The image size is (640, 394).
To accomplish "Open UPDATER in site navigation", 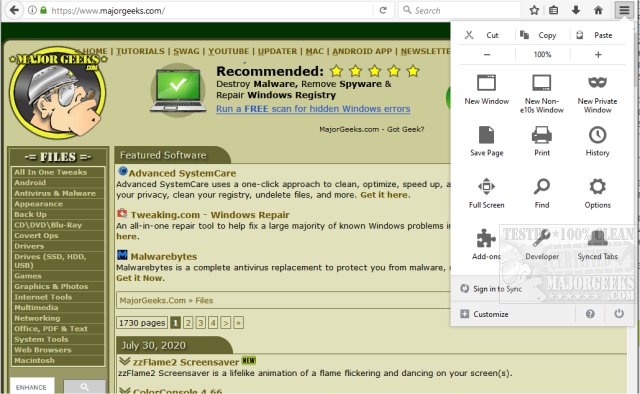I will point(278,51).
